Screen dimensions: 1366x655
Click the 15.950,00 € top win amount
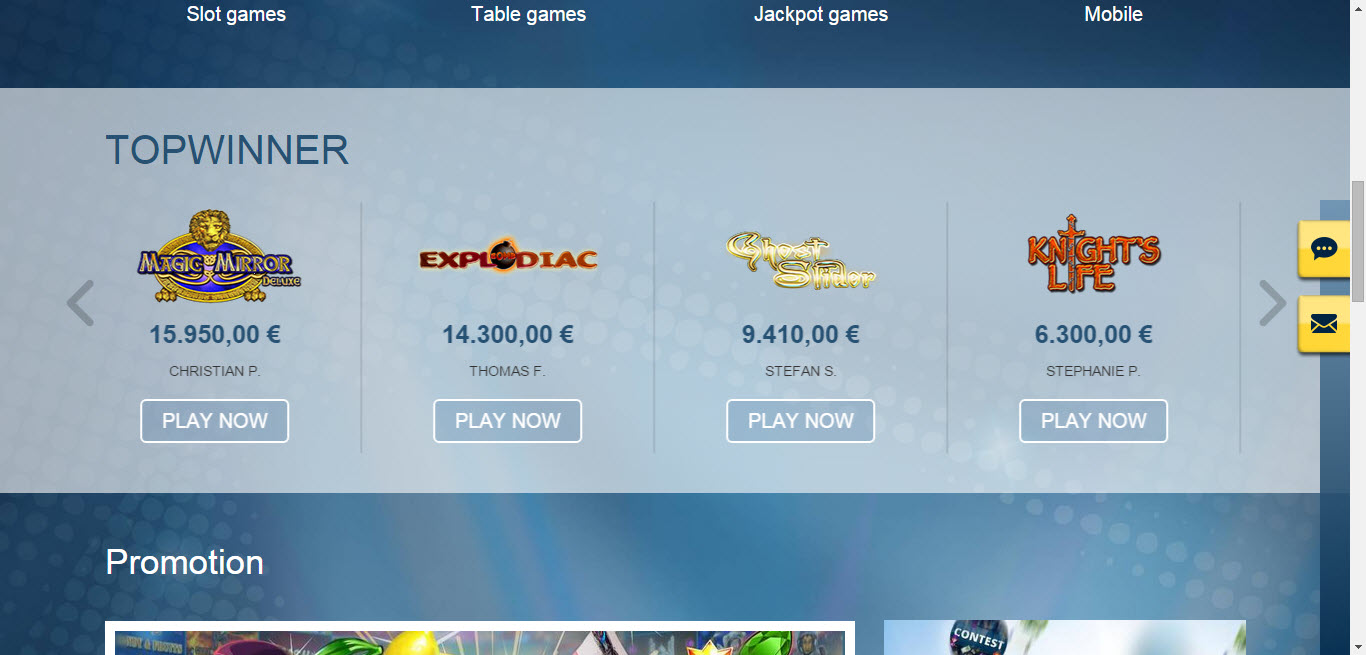click(x=215, y=334)
